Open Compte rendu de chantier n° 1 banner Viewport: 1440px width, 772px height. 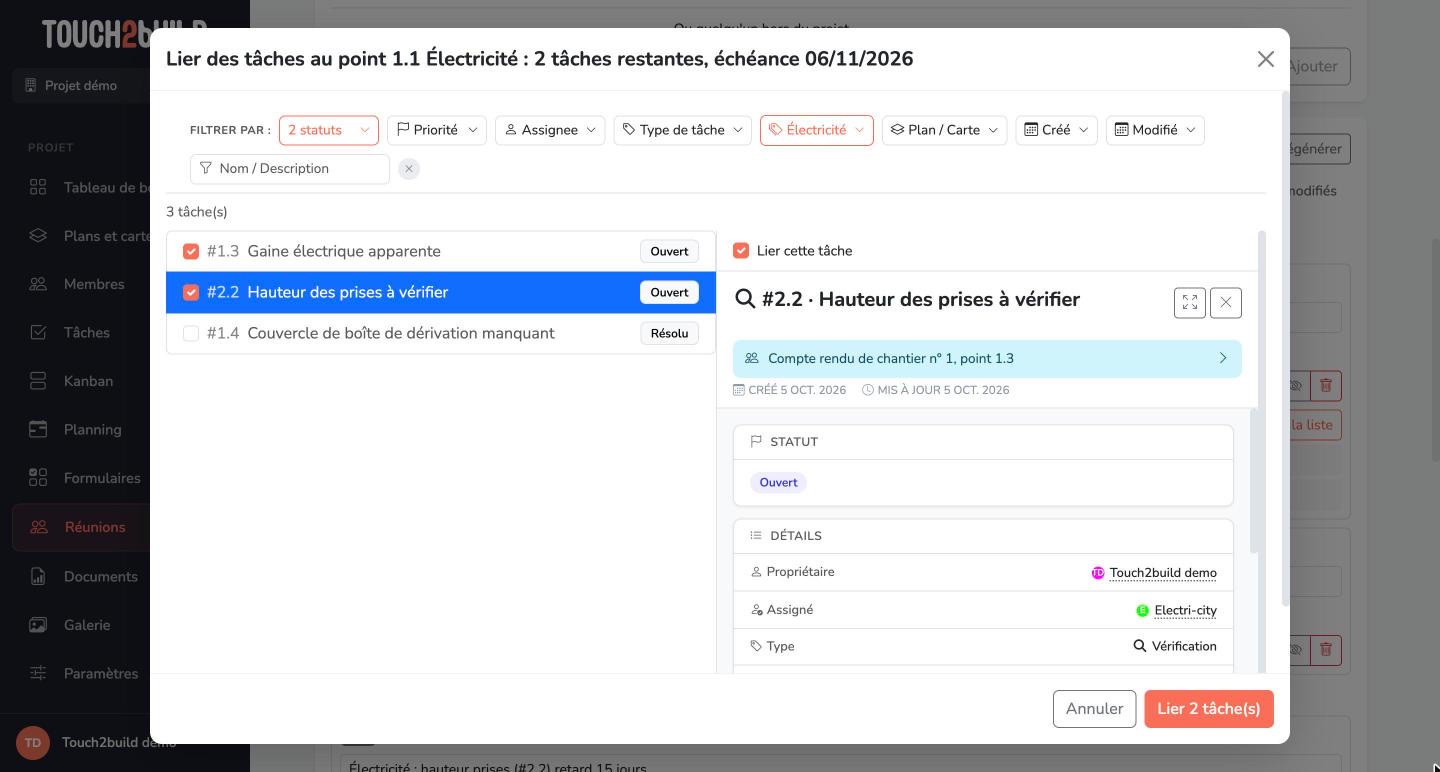pyautogui.click(x=987, y=359)
